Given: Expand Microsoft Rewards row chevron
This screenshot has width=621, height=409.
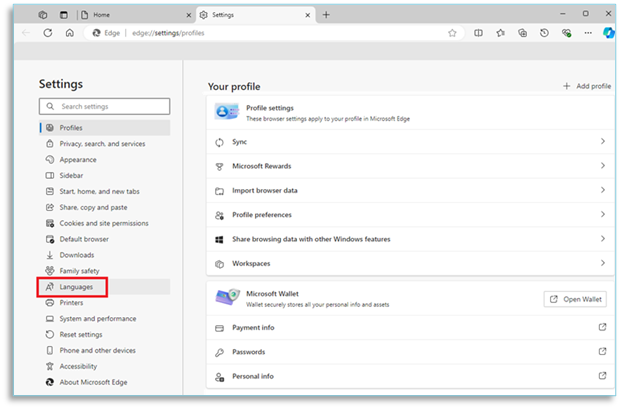Looking at the screenshot, I should tap(603, 166).
